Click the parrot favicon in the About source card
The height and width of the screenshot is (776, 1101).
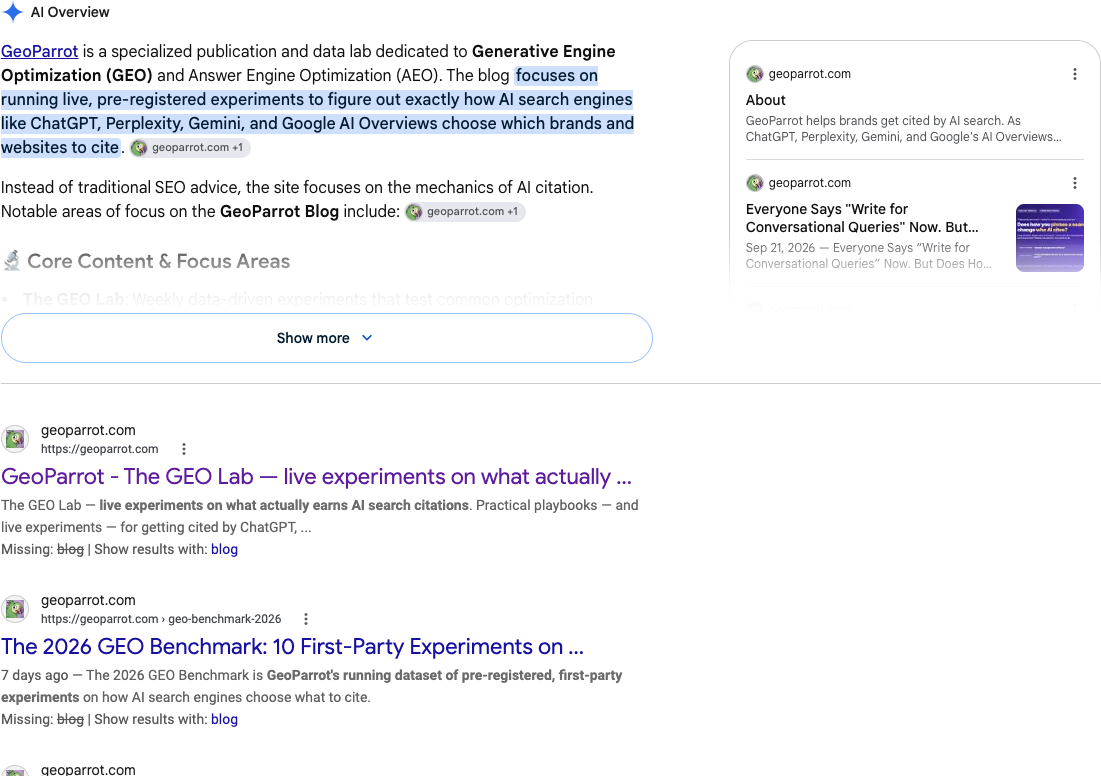point(755,74)
